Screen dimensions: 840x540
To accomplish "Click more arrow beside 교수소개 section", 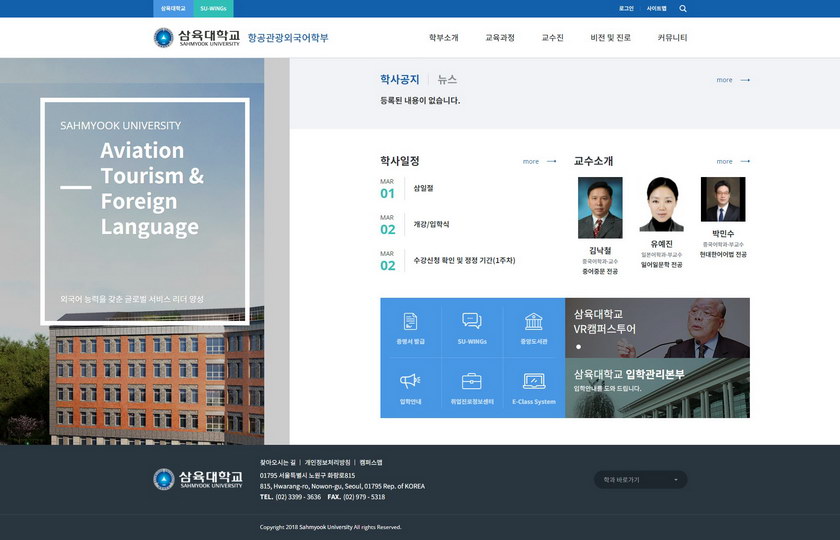I will [733, 161].
